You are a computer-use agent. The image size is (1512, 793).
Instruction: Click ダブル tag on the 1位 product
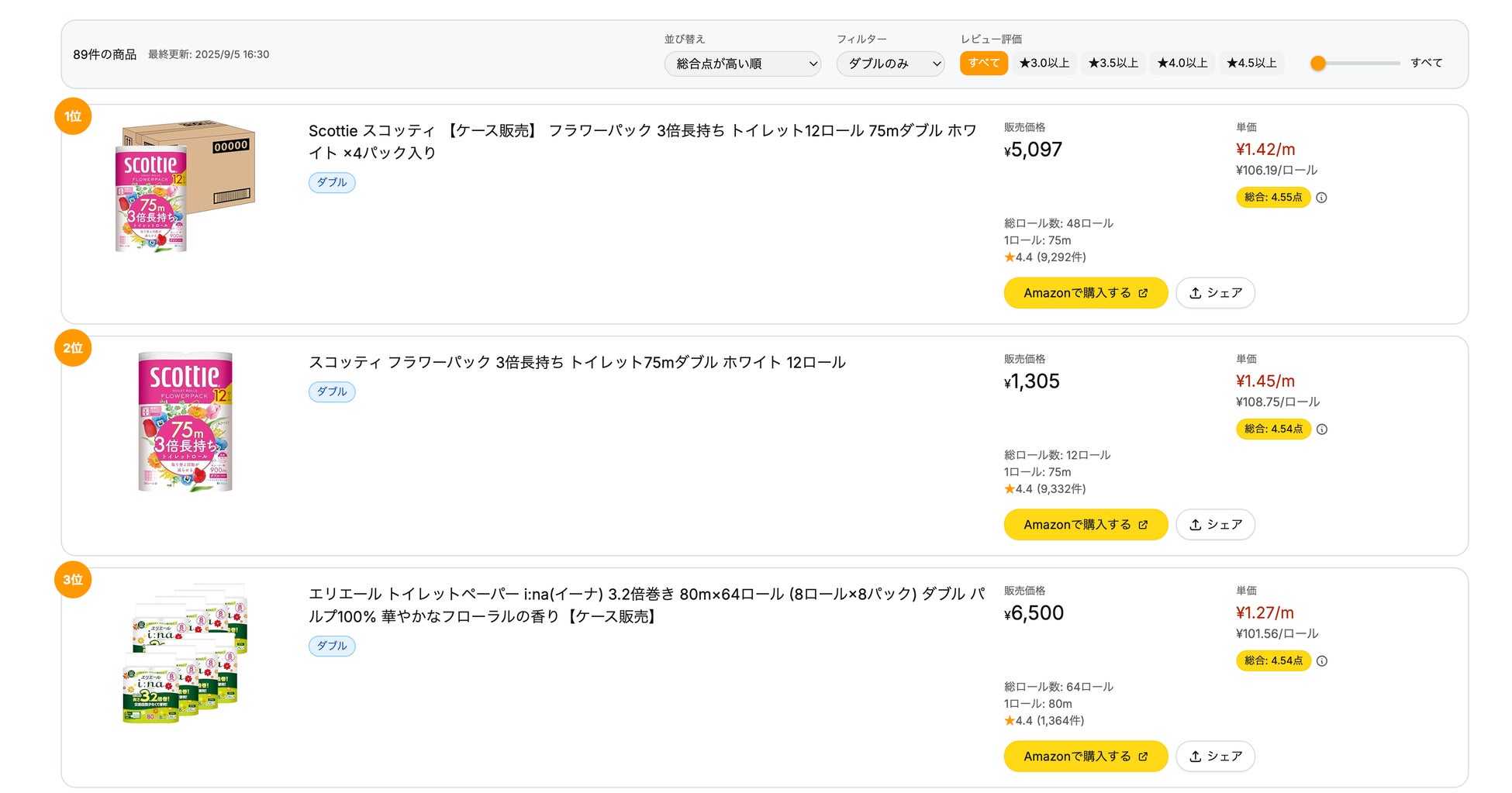click(x=332, y=183)
